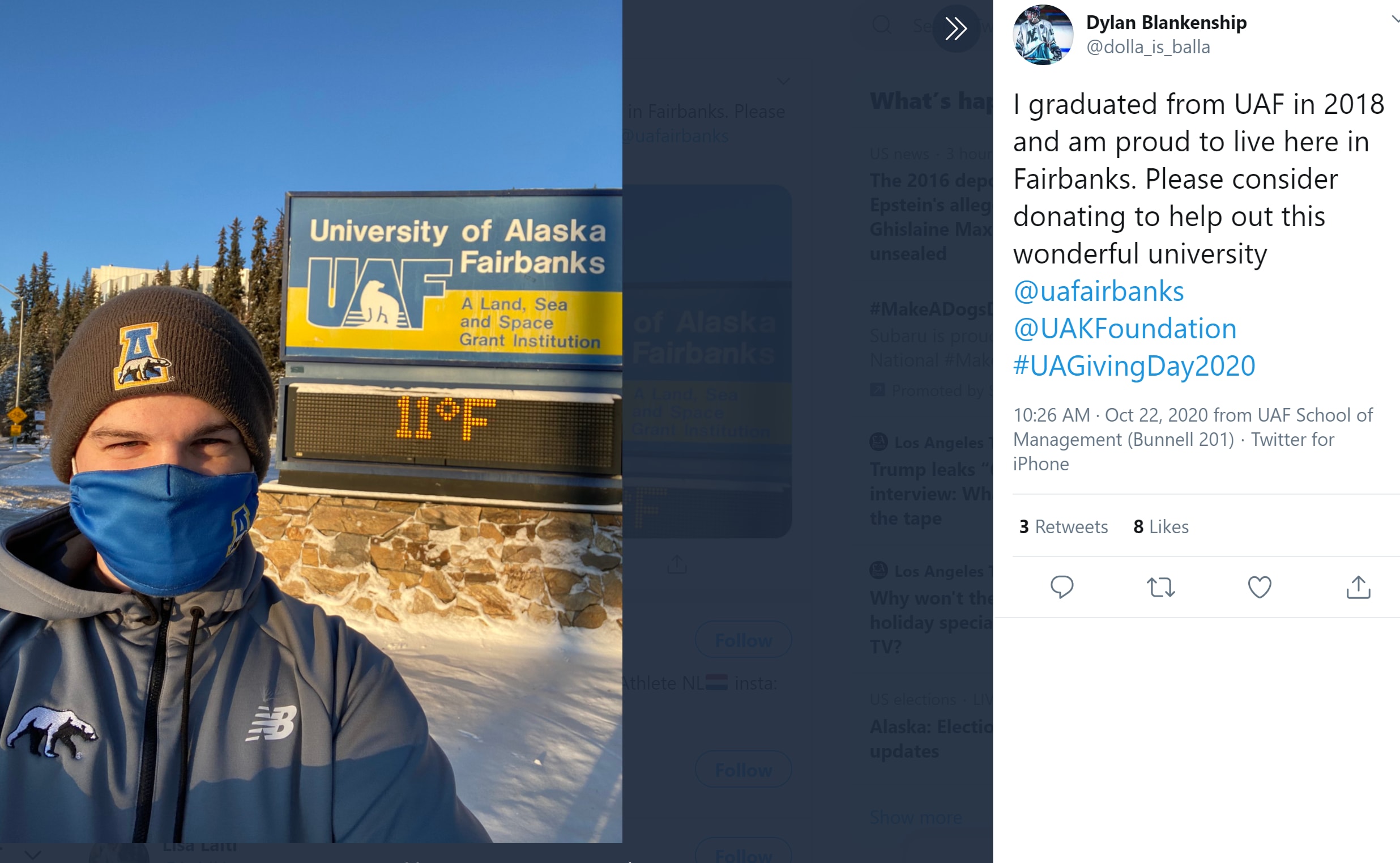
Task: Open the UAF School of Management location link
Action: coord(1193,427)
